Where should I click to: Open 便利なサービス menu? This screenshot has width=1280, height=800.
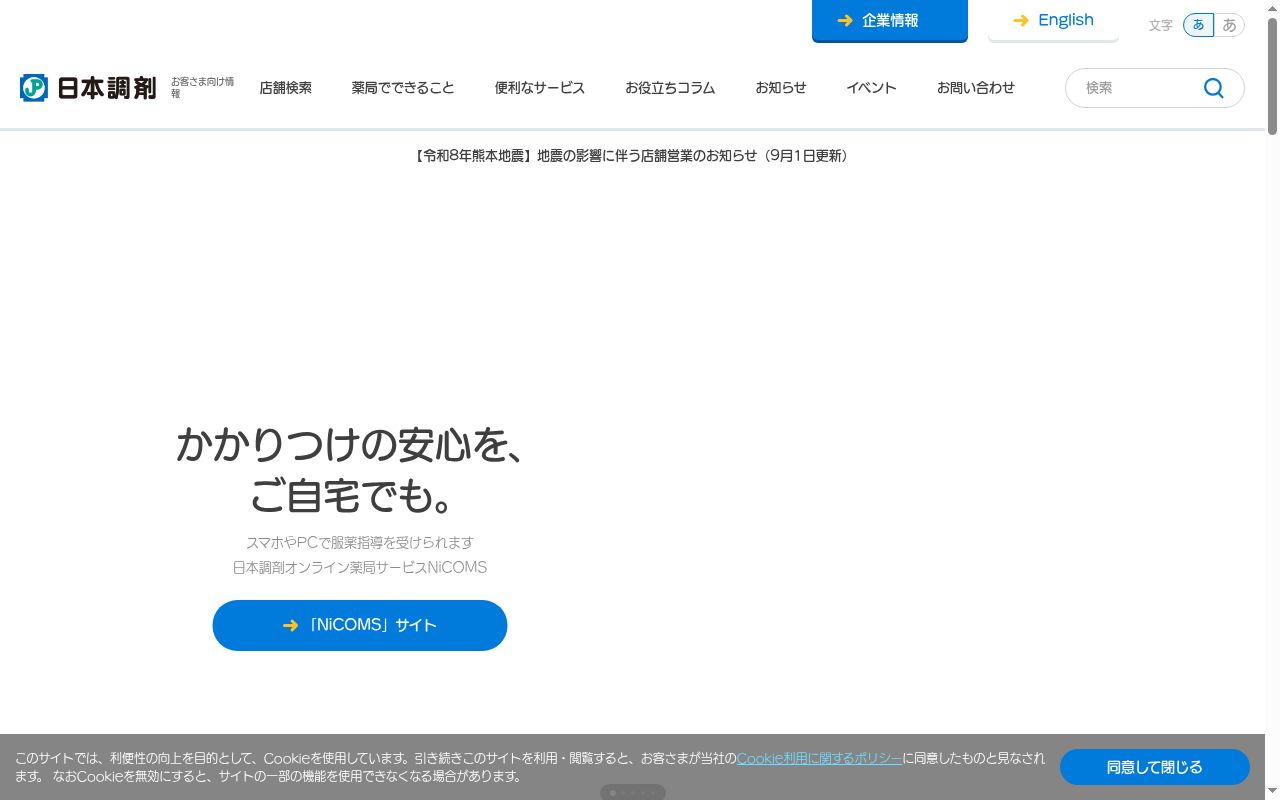(x=540, y=88)
